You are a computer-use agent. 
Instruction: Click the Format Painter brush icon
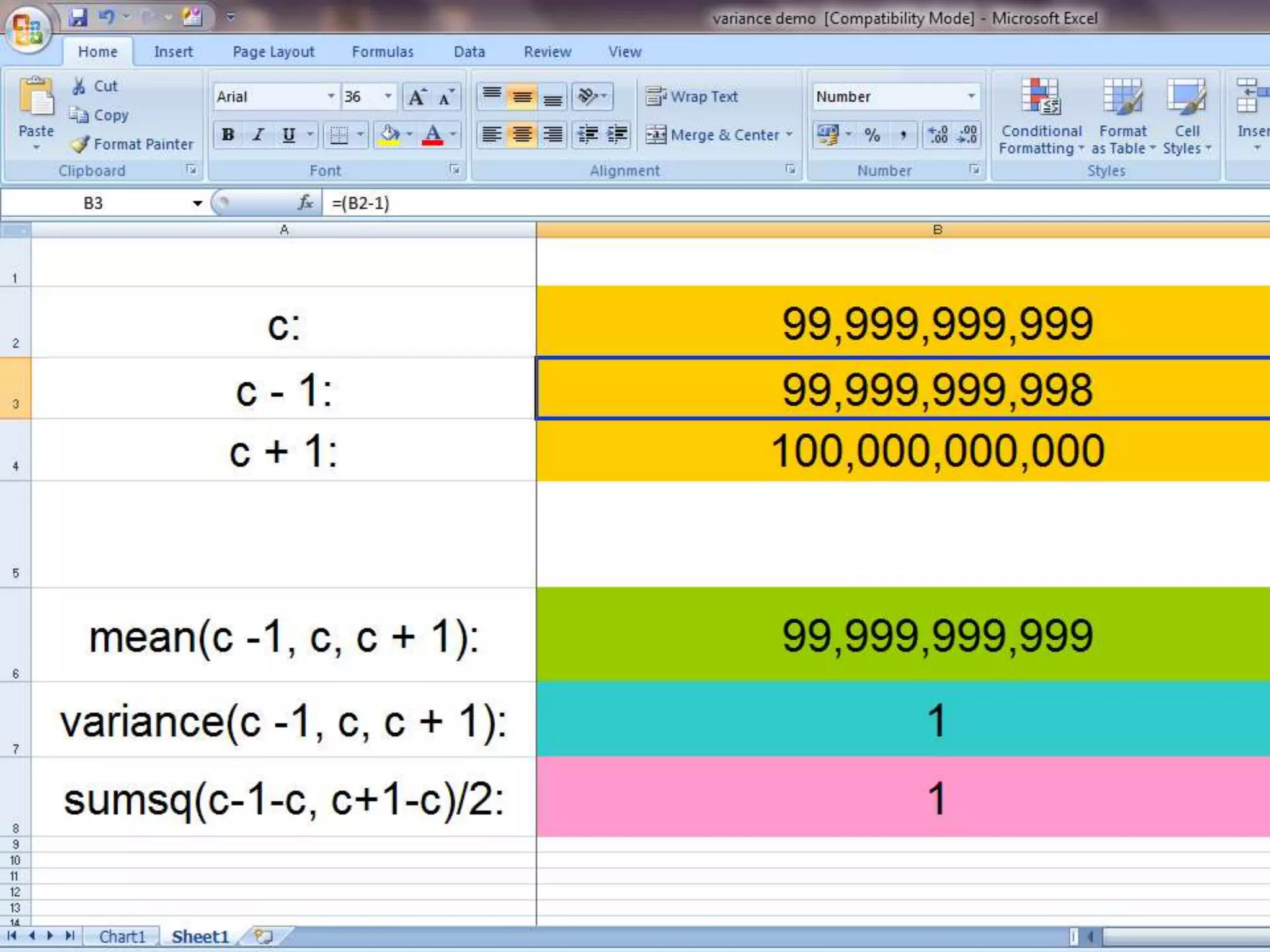(x=79, y=144)
